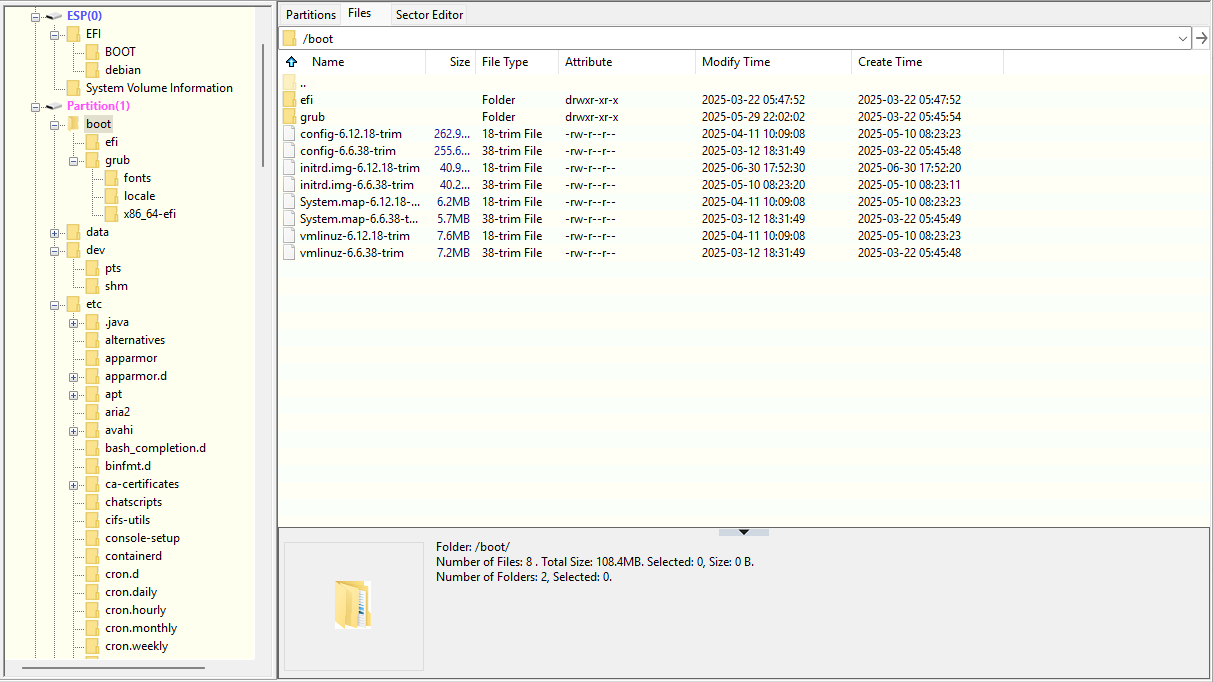
Task: Click the go arrow beside path bar
Action: click(1201, 38)
